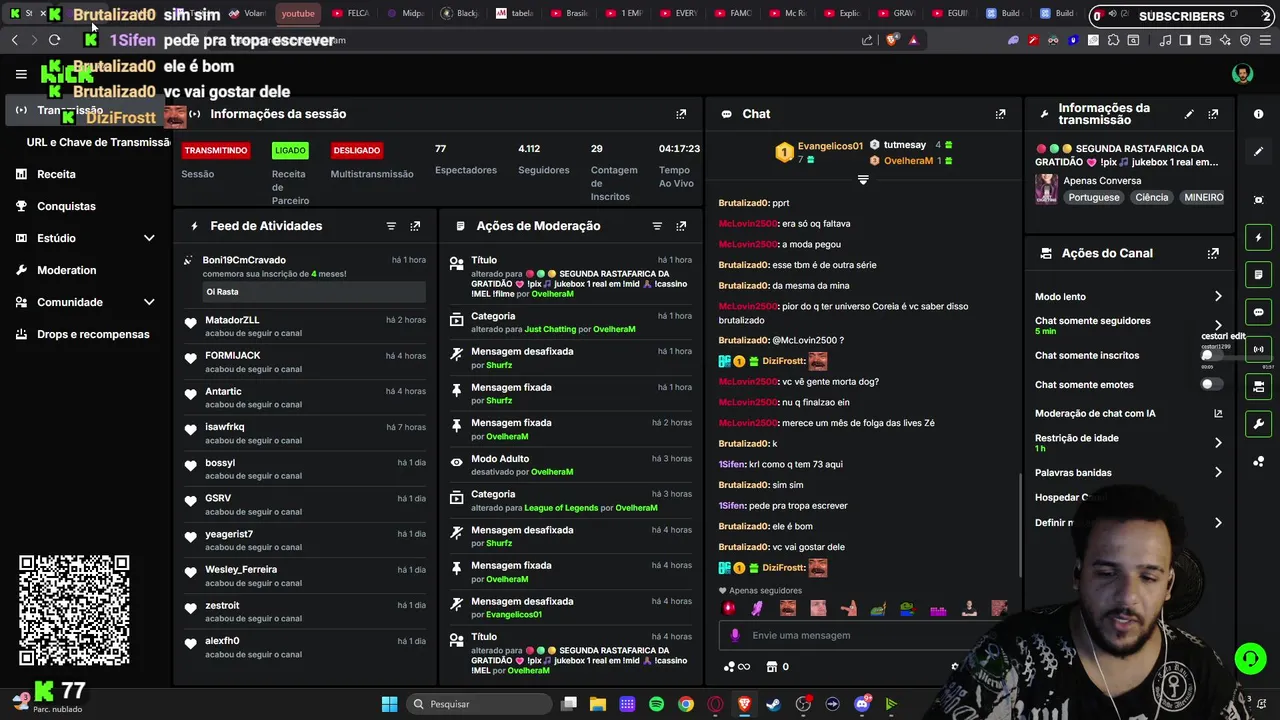Select the red gem emote
The image size is (1280, 720).
pyautogui.click(x=729, y=608)
